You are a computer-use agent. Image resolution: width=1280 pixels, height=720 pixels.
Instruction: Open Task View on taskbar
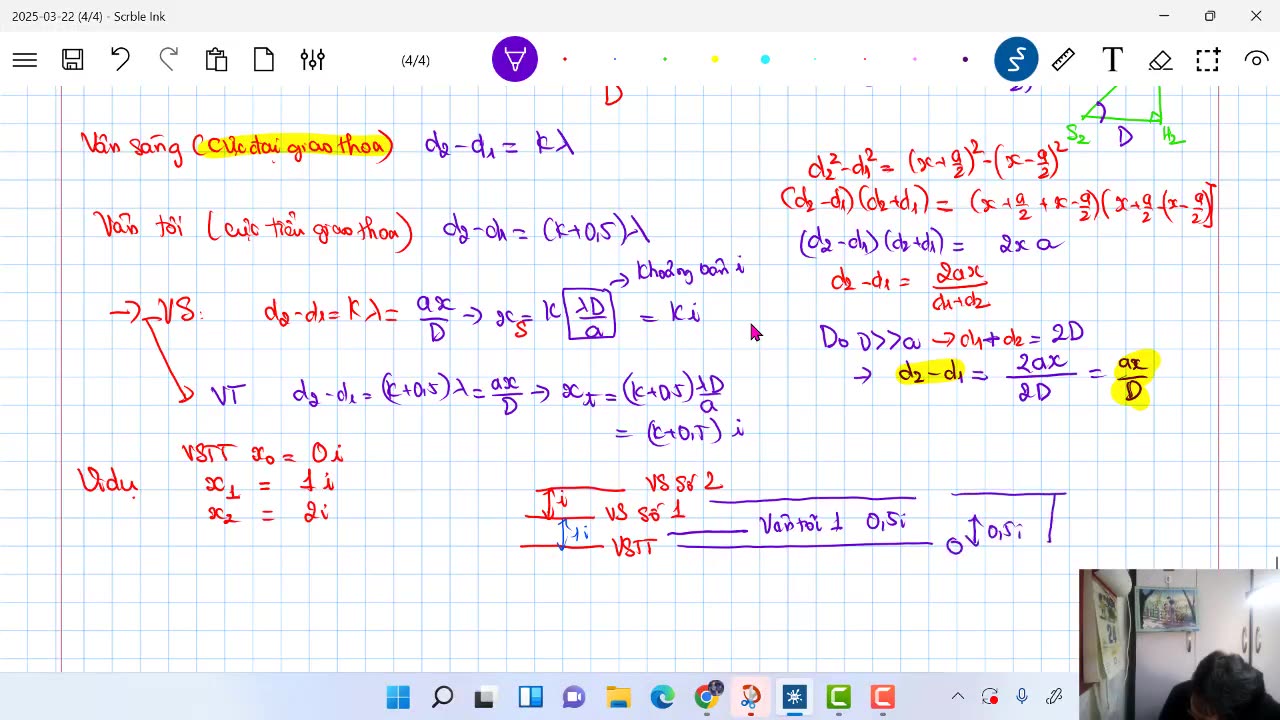click(486, 697)
